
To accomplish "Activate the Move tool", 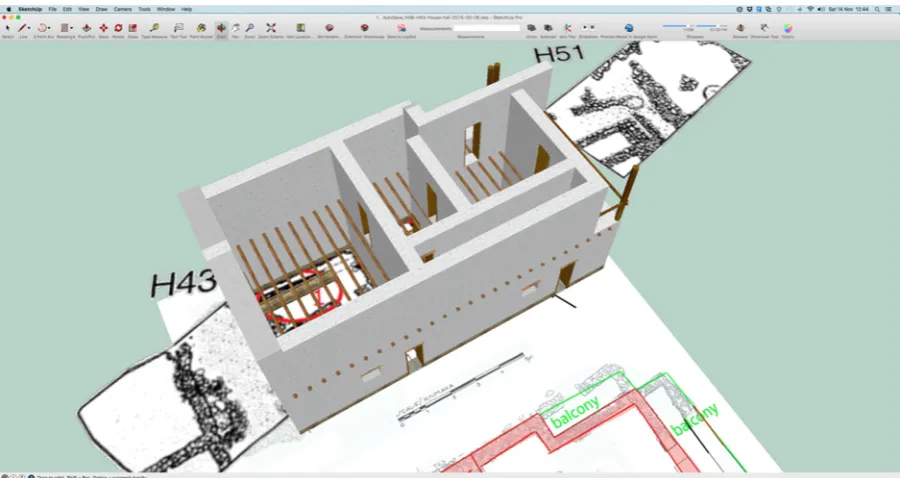I will click(x=103, y=28).
